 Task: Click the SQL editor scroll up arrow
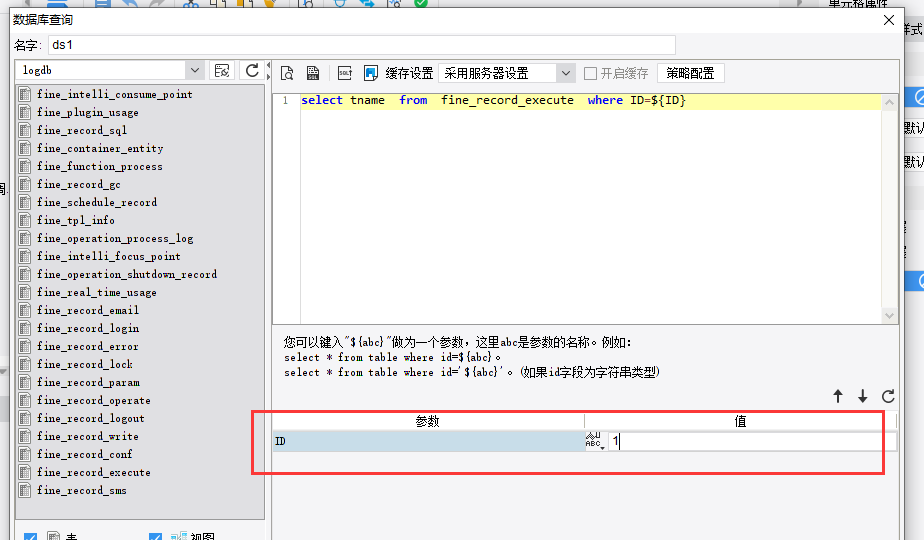point(889,102)
